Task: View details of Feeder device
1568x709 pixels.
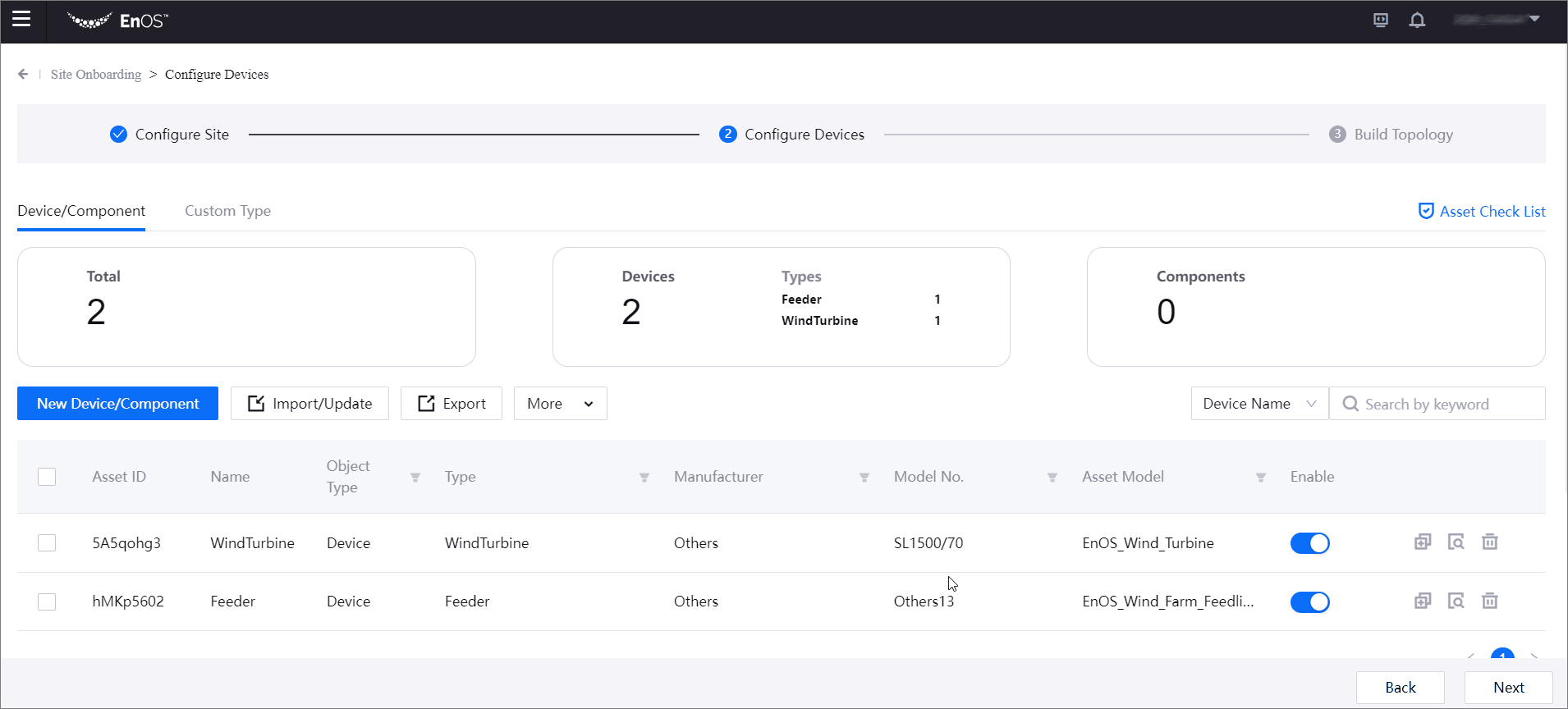Action: 1456,602
